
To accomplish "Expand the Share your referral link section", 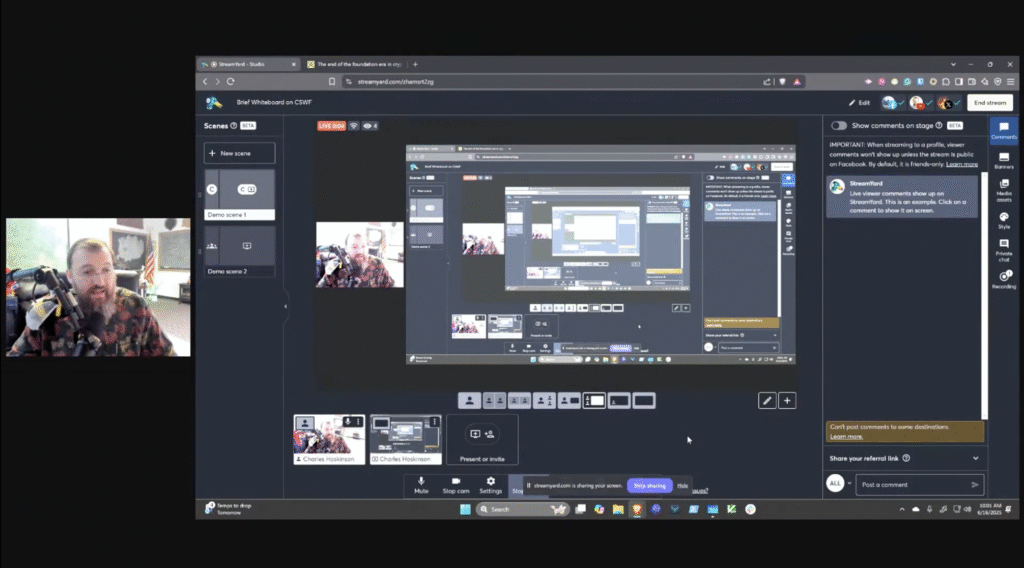I will [x=975, y=458].
